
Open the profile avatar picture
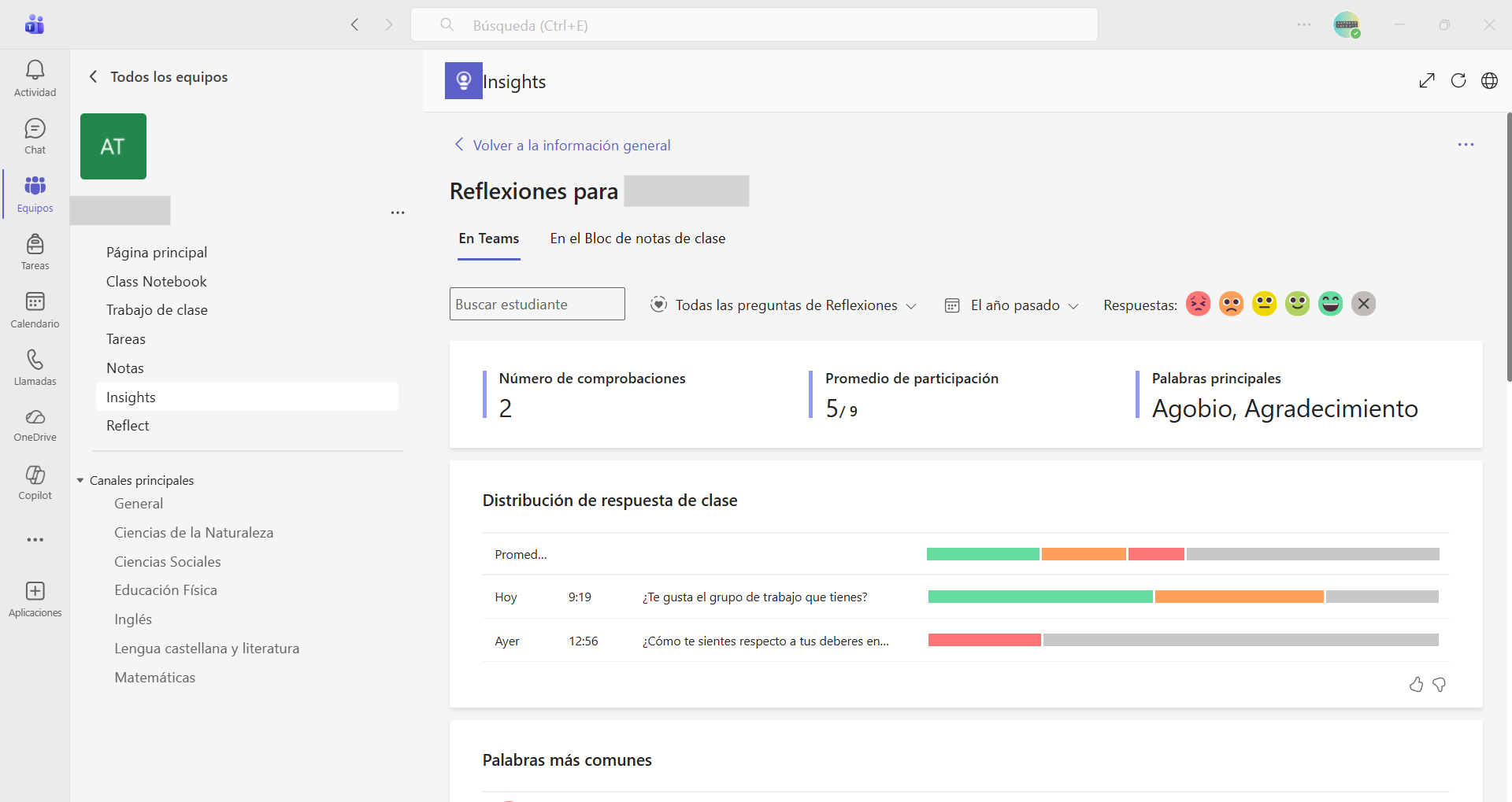click(1347, 25)
